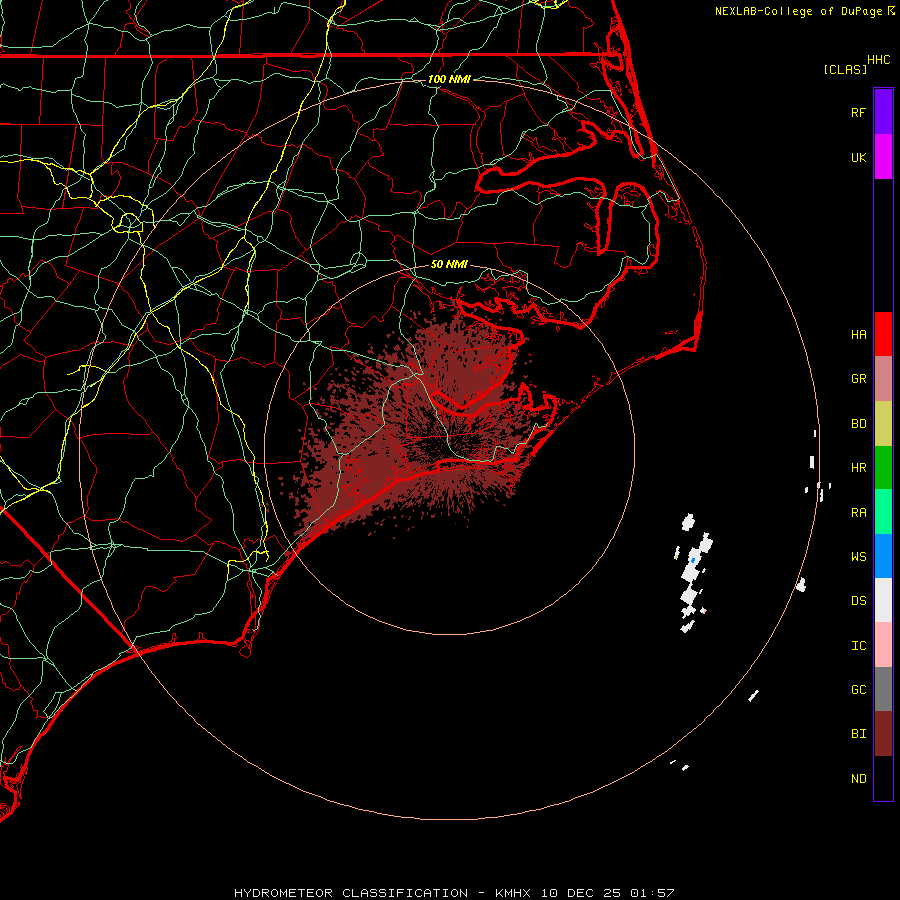900x900 pixels.
Task: Click the "BI" legend label
Action: (858, 734)
